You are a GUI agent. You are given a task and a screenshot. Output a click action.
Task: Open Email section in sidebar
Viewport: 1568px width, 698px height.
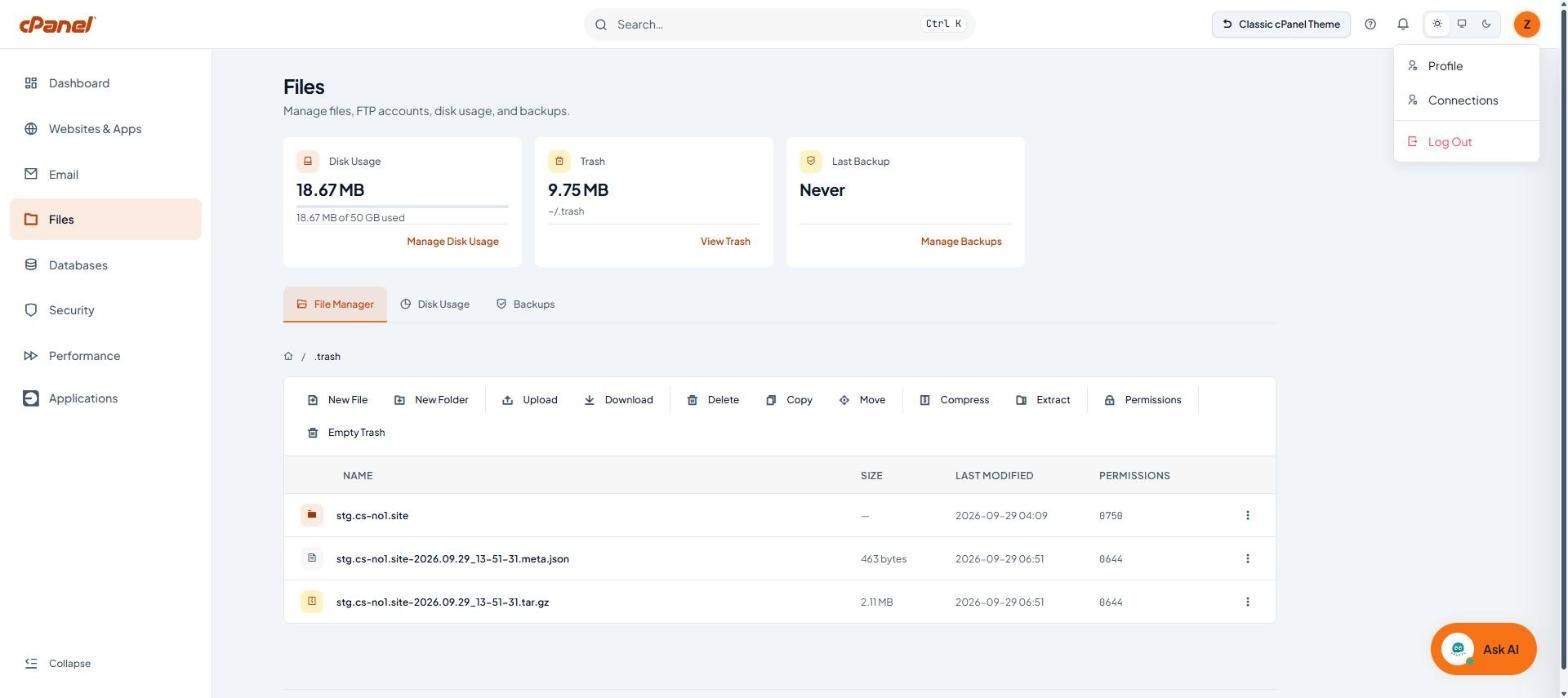(x=105, y=174)
